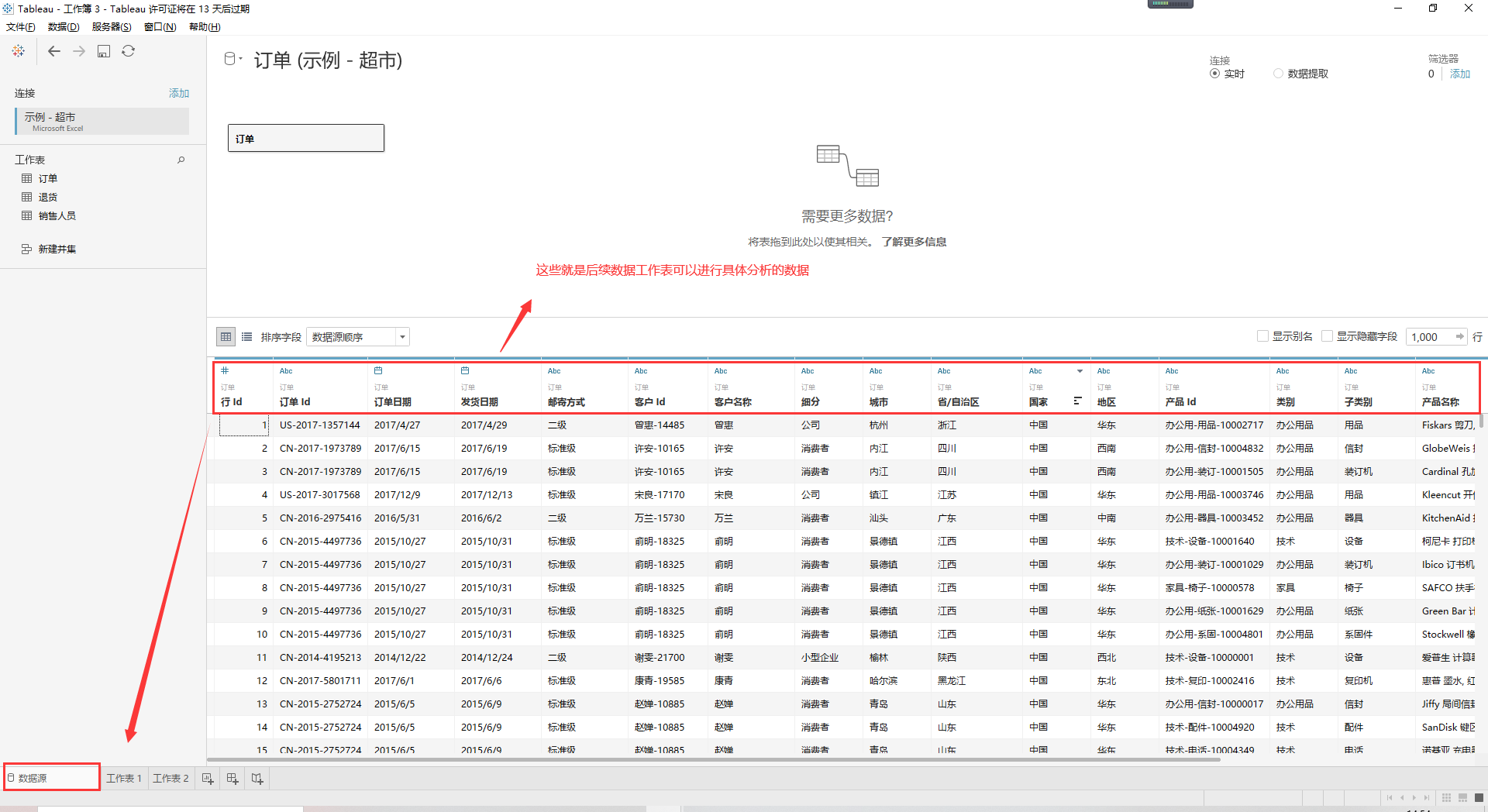
Task: Click the horizontal scrollbar under data grid
Action: tap(713, 760)
